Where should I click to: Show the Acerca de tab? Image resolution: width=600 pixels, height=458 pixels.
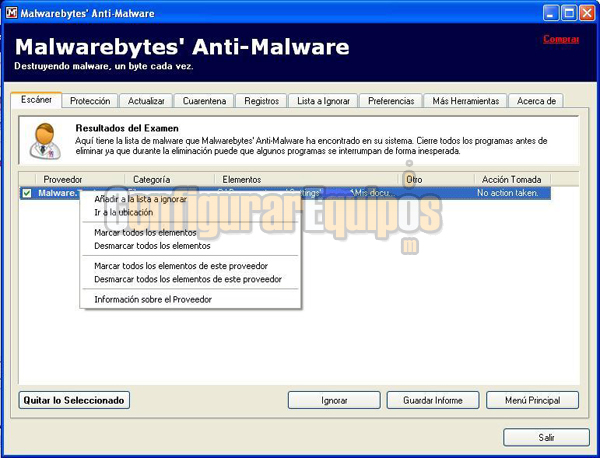click(536, 101)
